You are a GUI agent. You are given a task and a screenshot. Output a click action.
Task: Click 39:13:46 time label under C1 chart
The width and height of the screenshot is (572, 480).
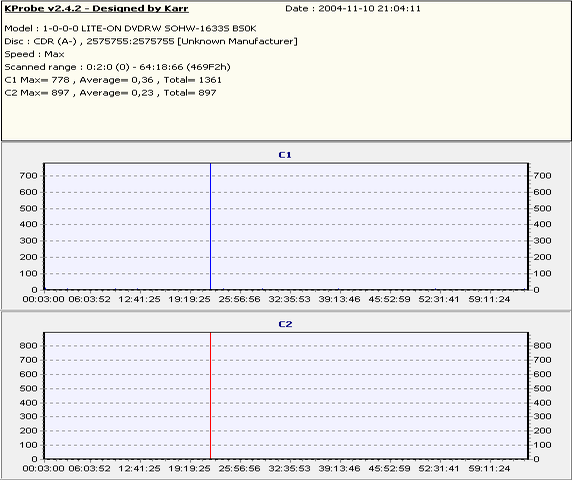click(x=339, y=299)
